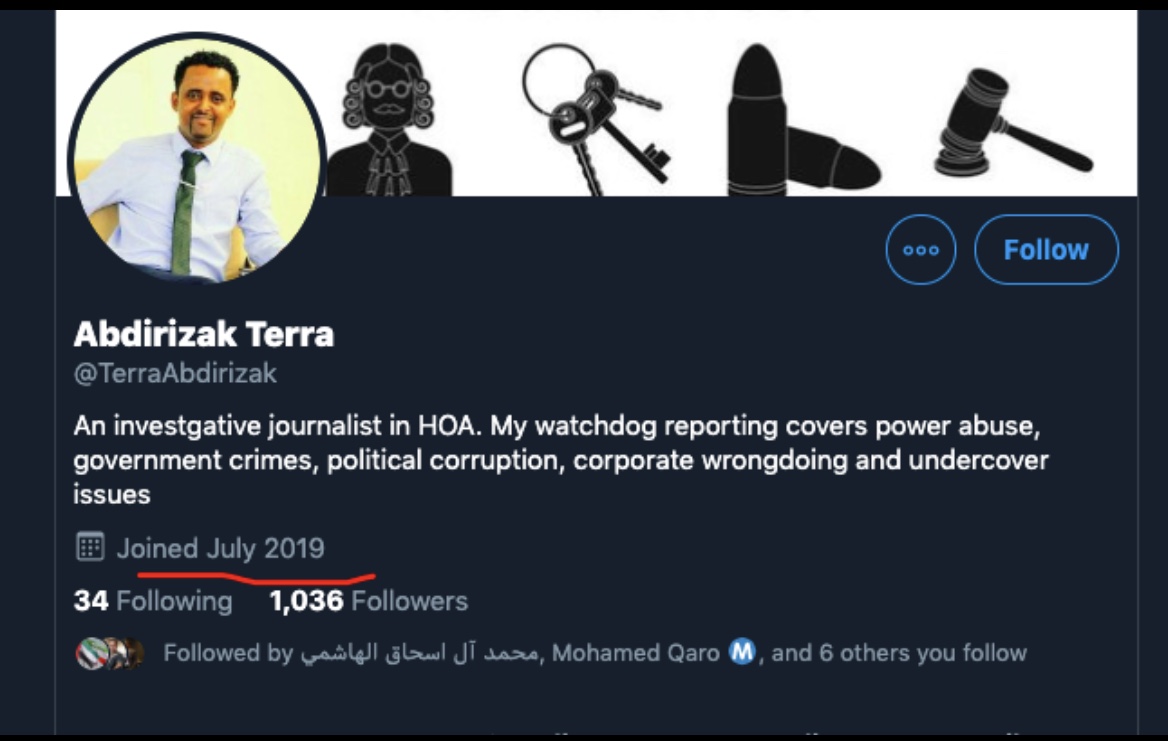The height and width of the screenshot is (741, 1168).
Task: Click the blue M badge after Mohamed Qaro
Action: coord(742,654)
